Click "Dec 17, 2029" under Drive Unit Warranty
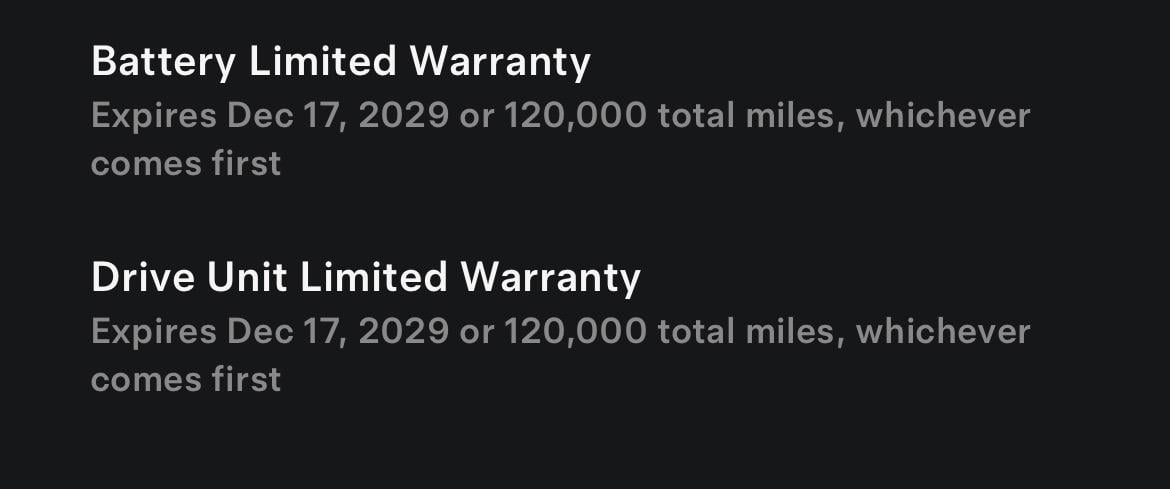The image size is (1170, 489). point(338,331)
